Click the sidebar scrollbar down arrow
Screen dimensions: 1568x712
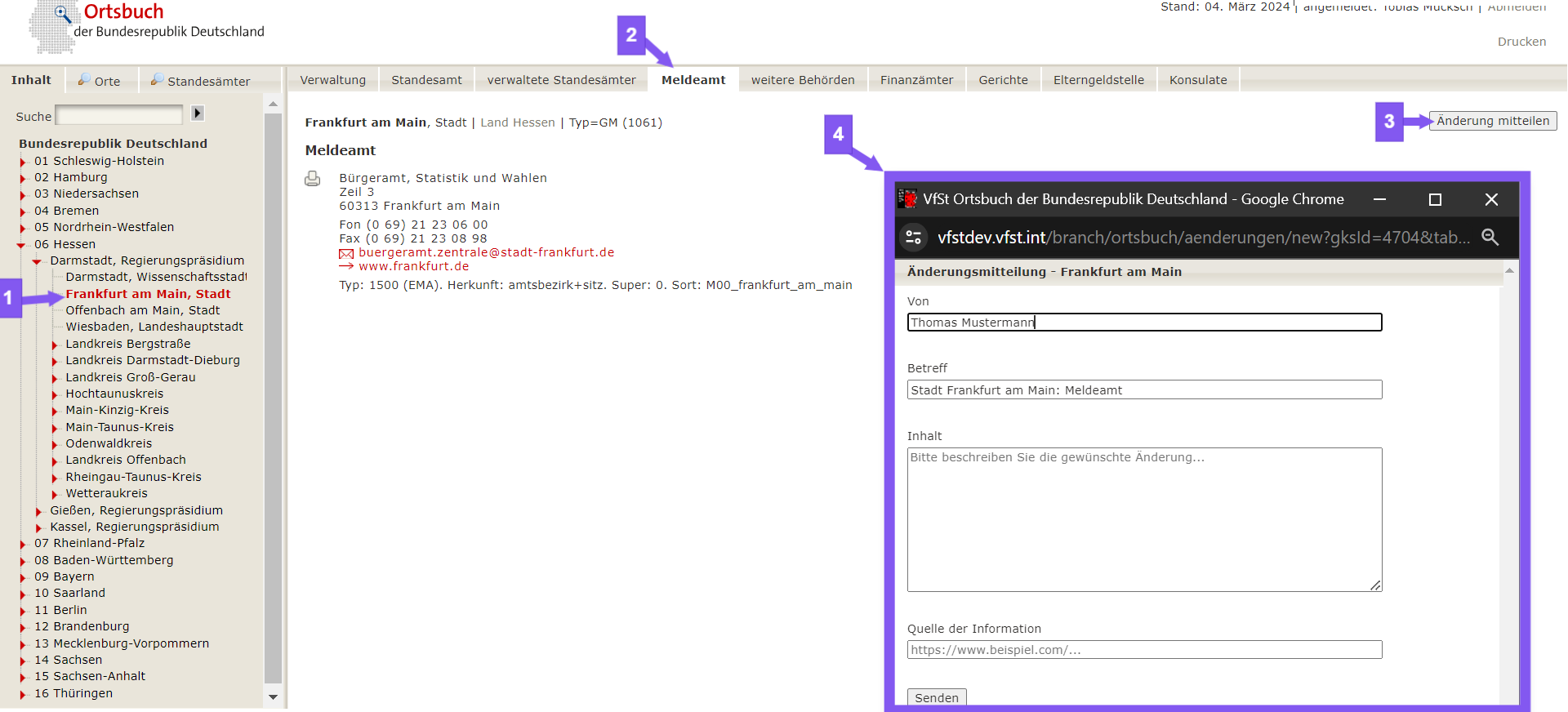(x=273, y=697)
